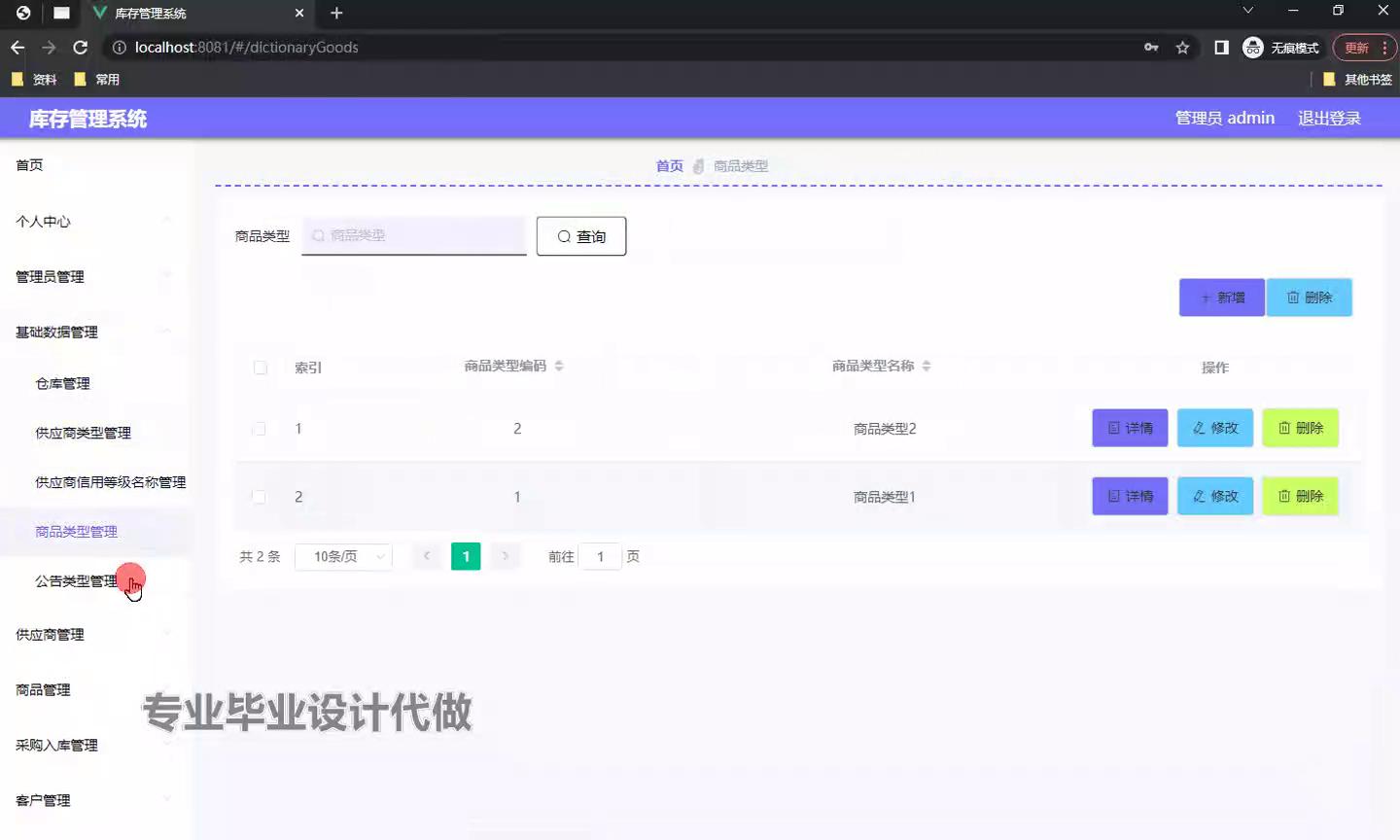Select 公告类型管理 in the sidebar
This screenshot has height=840, width=1400.
click(x=76, y=581)
